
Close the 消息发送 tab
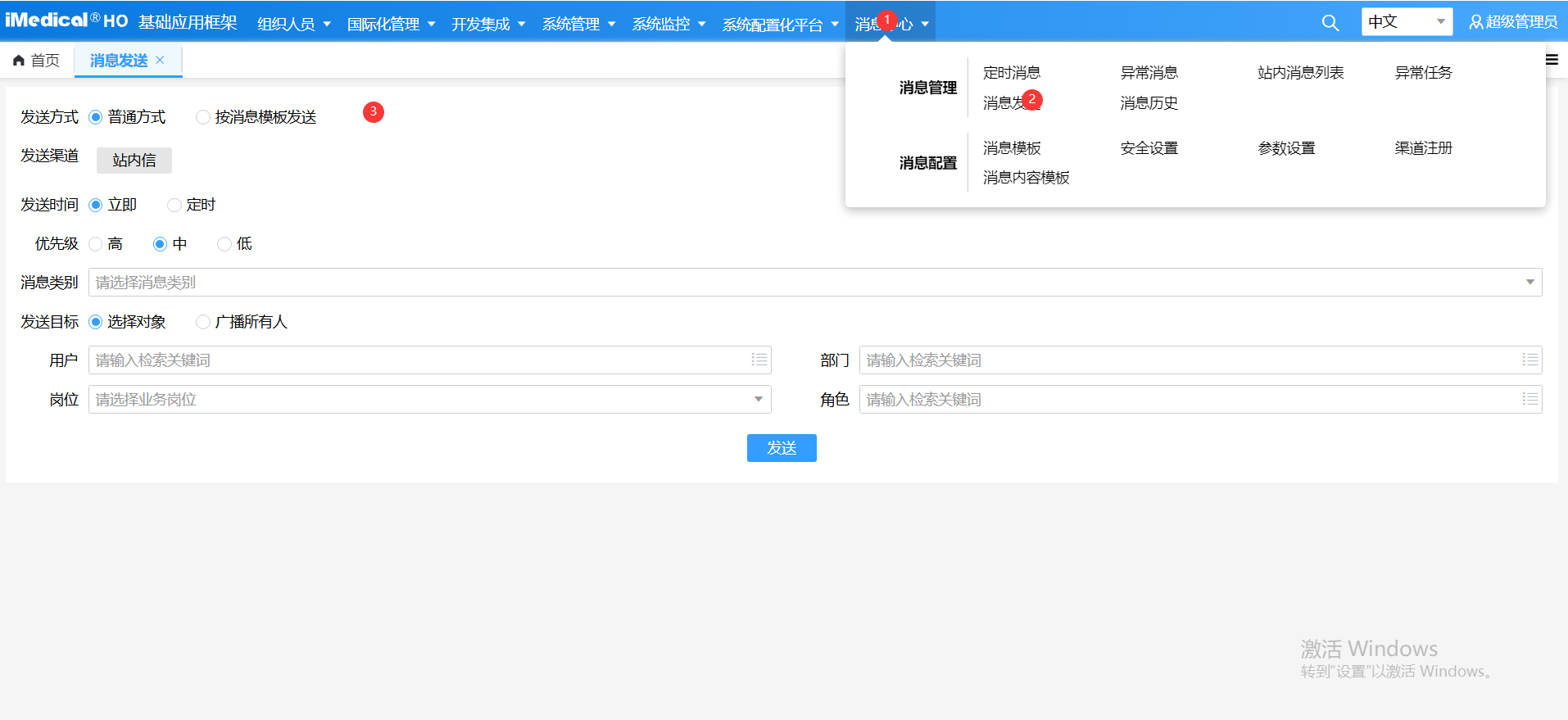pyautogui.click(x=161, y=60)
